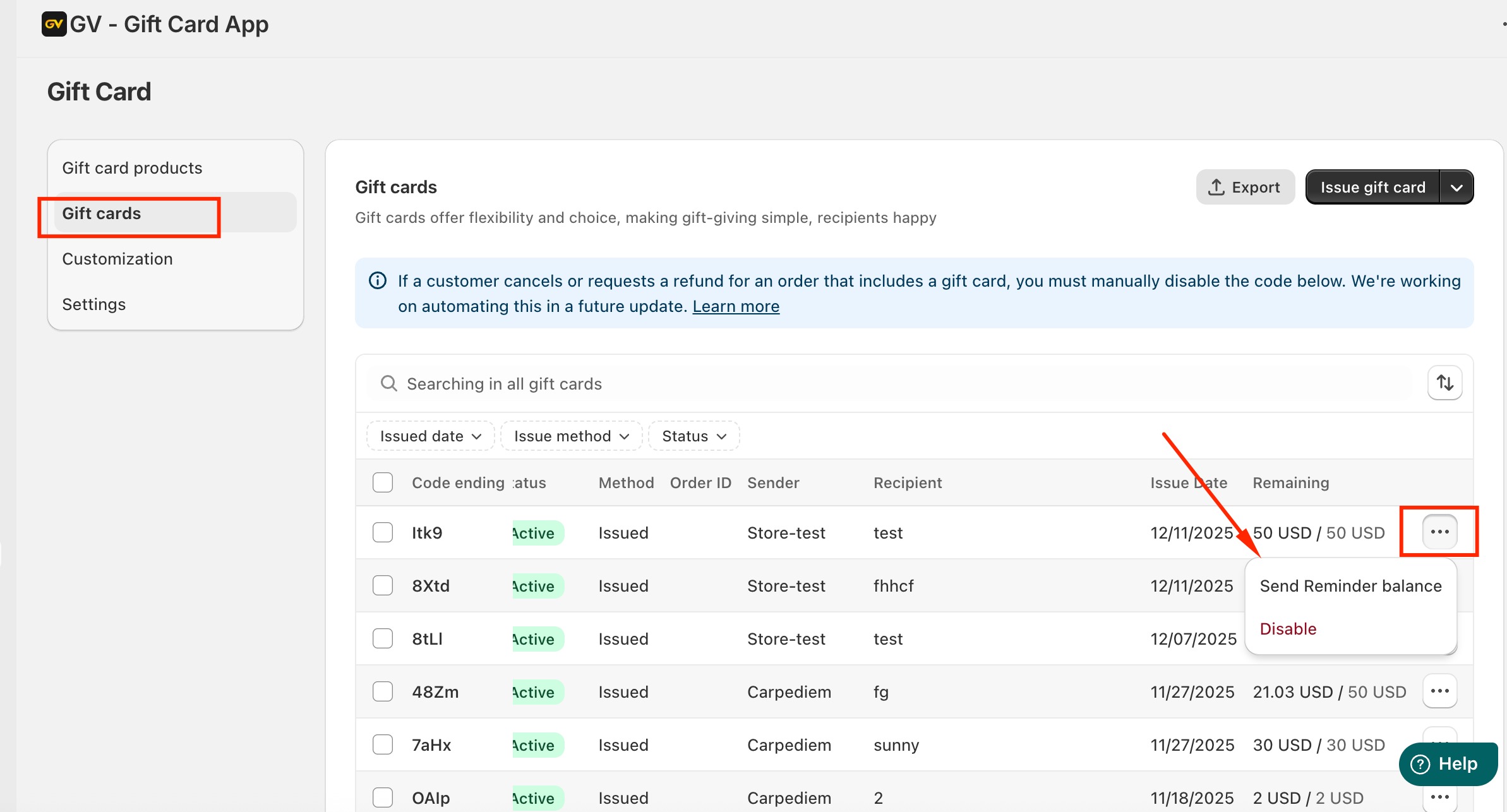Click the Help chat widget
Viewport: 1507px width, 812px height.
click(1448, 763)
